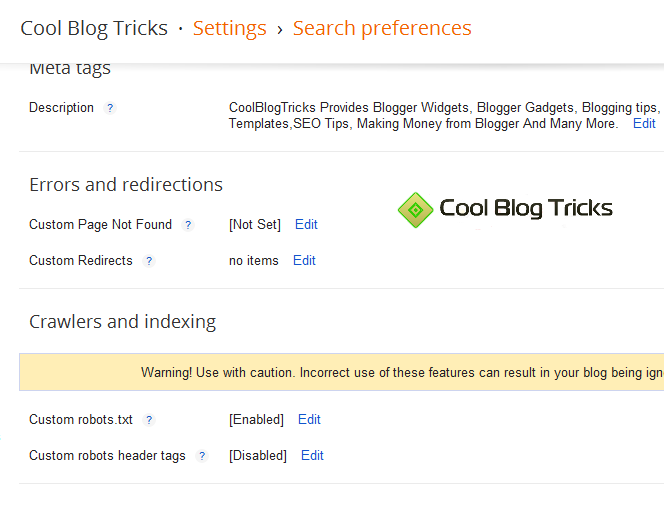Click Edit for Custom robots header tags
The image size is (664, 529).
click(312, 456)
